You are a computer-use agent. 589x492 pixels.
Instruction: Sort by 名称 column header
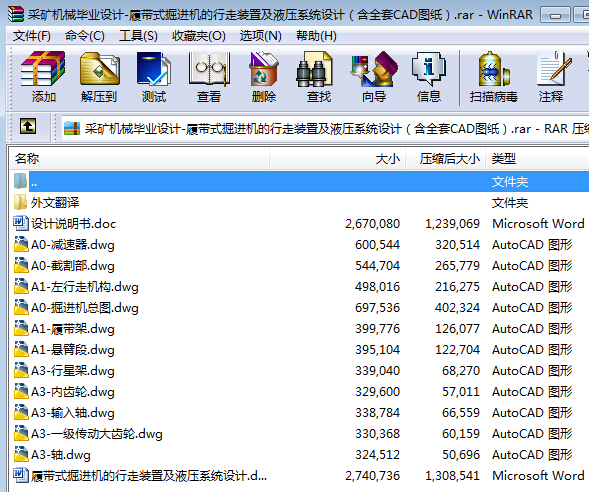(139, 158)
